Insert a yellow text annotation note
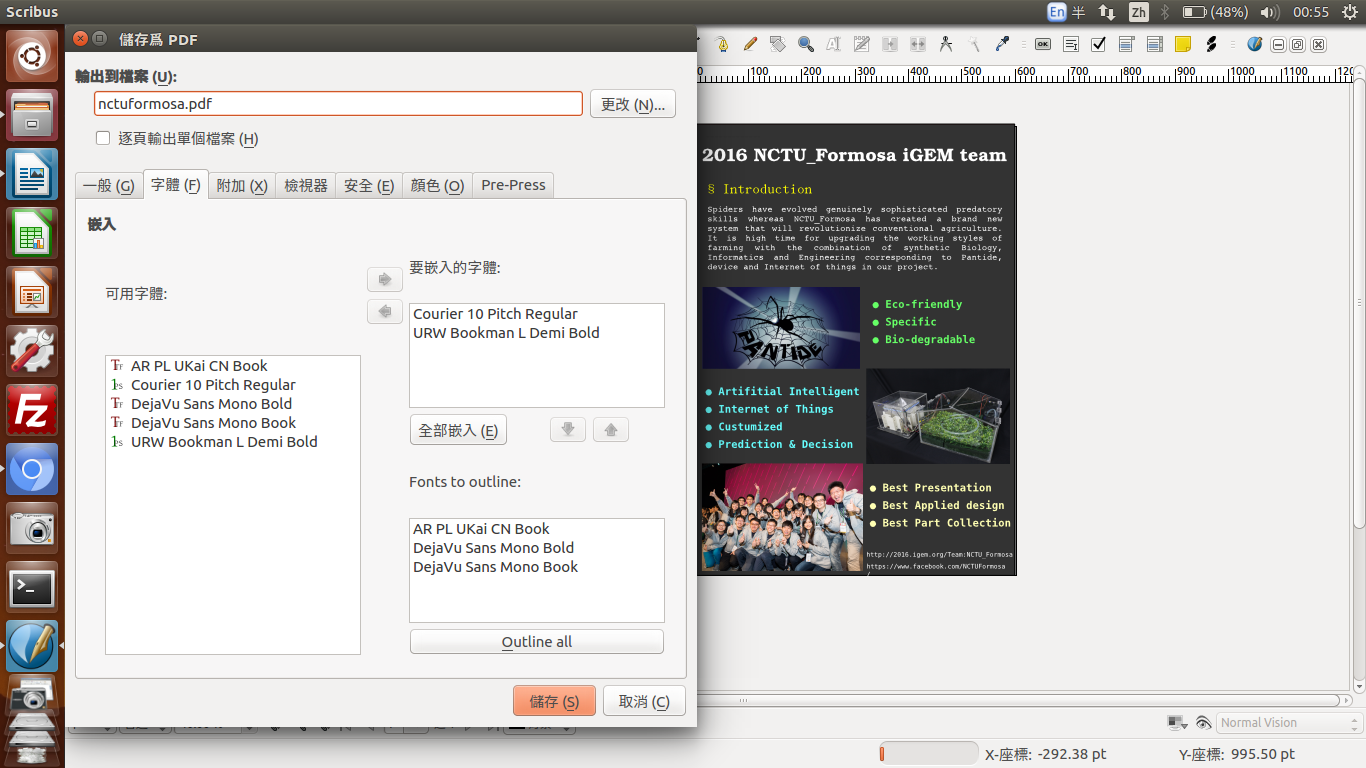This screenshot has height=768, width=1366. pyautogui.click(x=1183, y=44)
